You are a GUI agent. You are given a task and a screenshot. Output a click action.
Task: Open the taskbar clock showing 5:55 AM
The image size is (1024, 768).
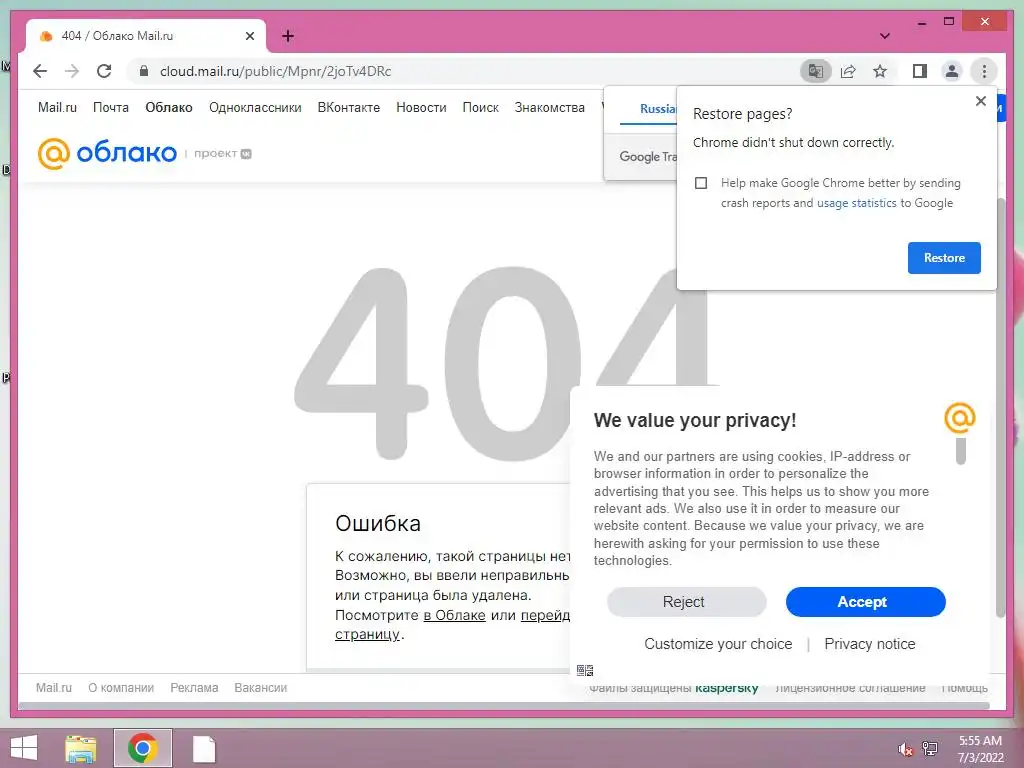(x=980, y=749)
